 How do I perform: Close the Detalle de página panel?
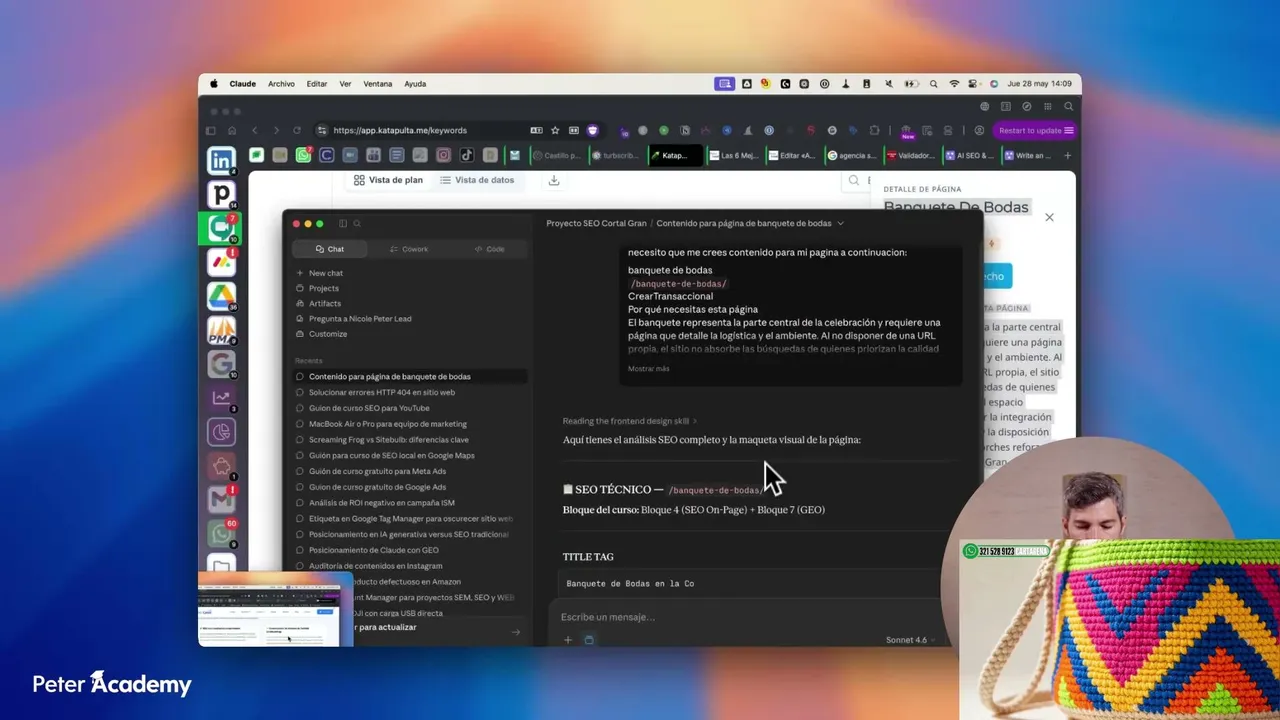click(1049, 217)
